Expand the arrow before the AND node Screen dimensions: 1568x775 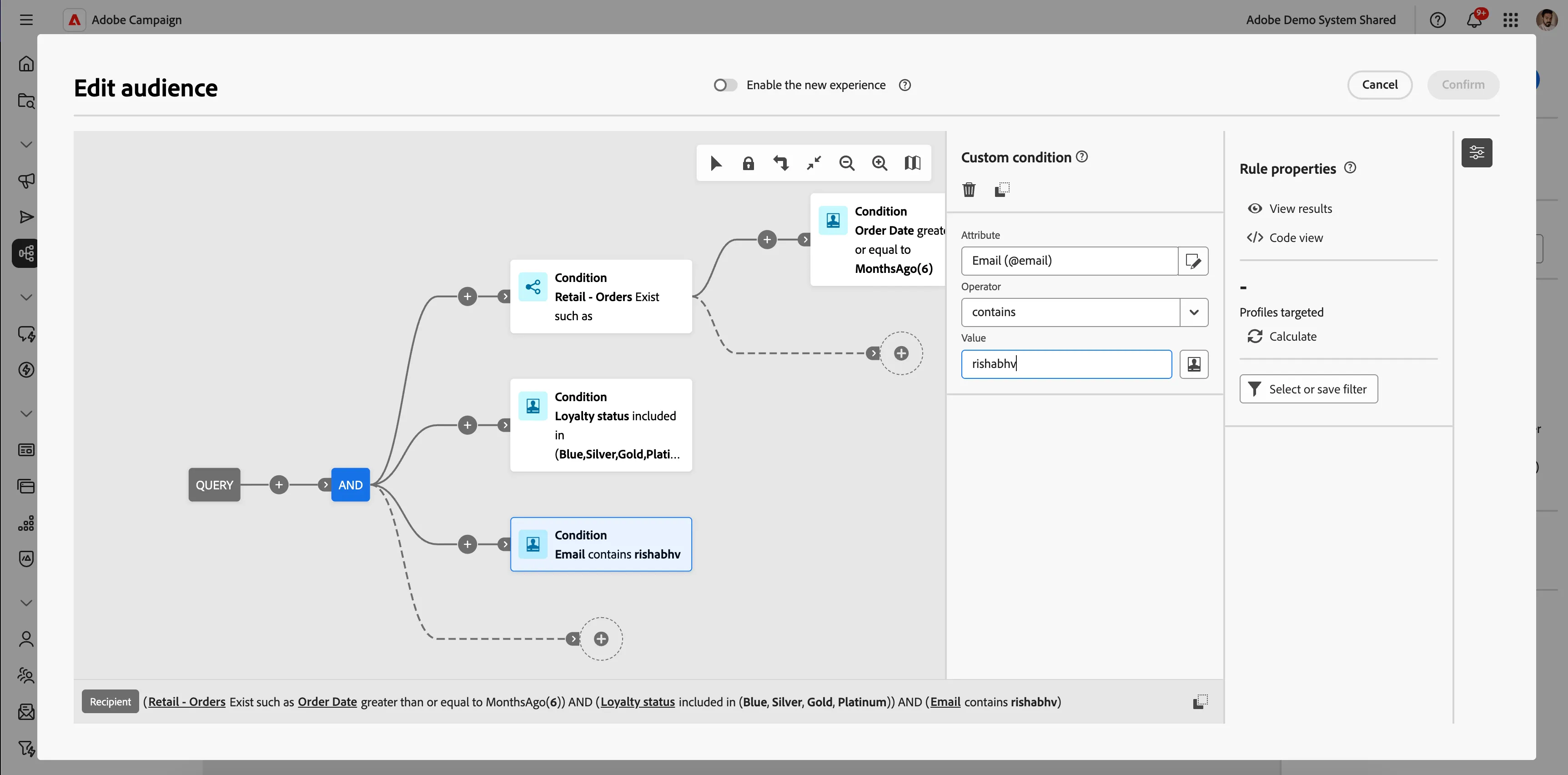tap(326, 485)
